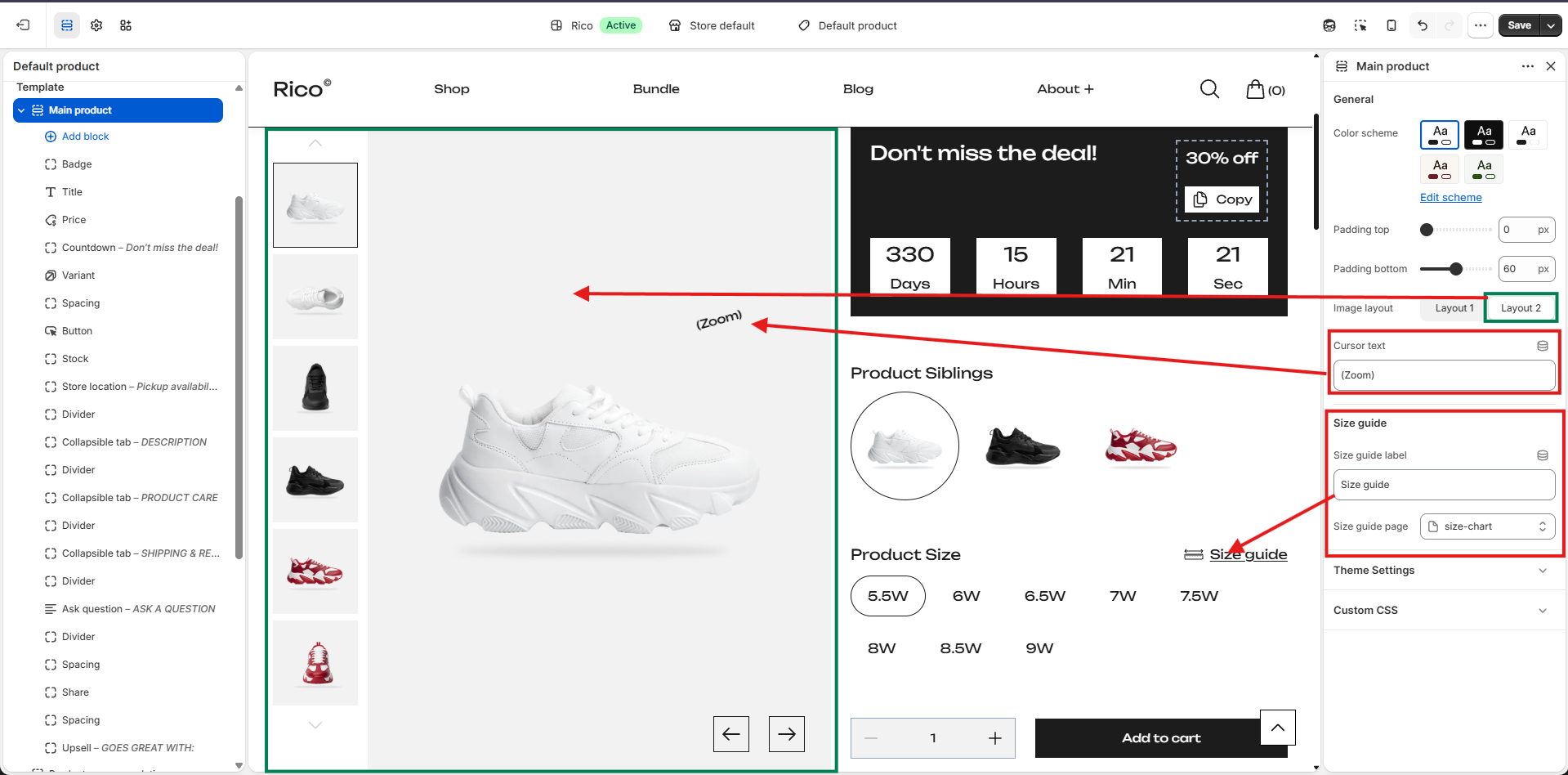This screenshot has height=775, width=1568.
Task: Adjust the Padding bottom slider
Action: coord(1456,269)
